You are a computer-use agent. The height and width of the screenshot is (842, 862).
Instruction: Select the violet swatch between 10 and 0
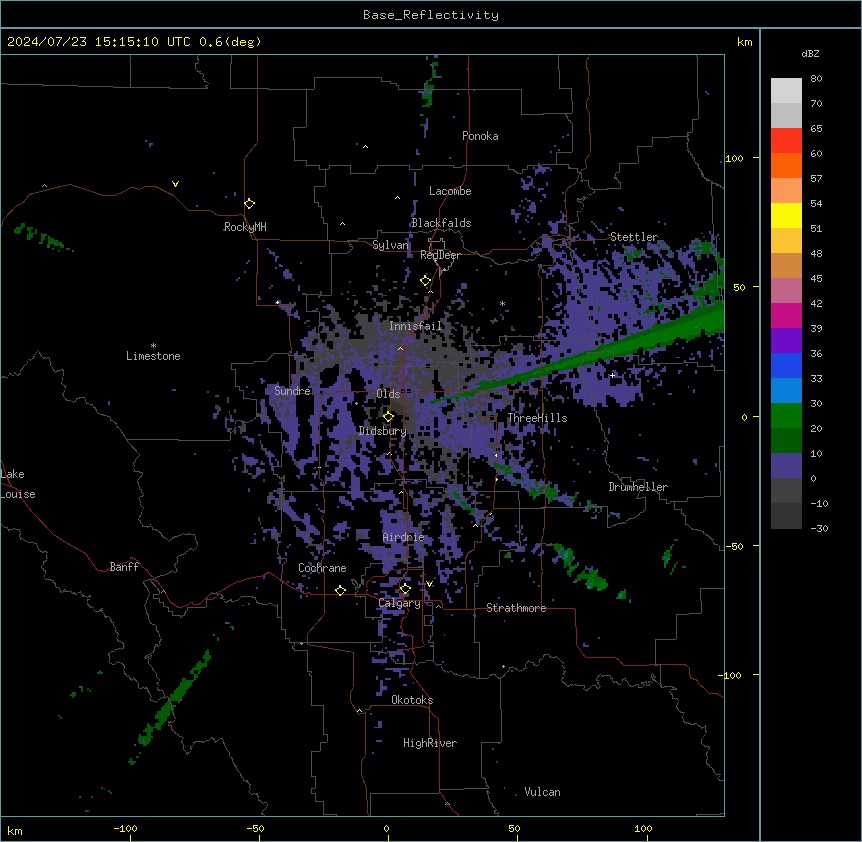786,466
